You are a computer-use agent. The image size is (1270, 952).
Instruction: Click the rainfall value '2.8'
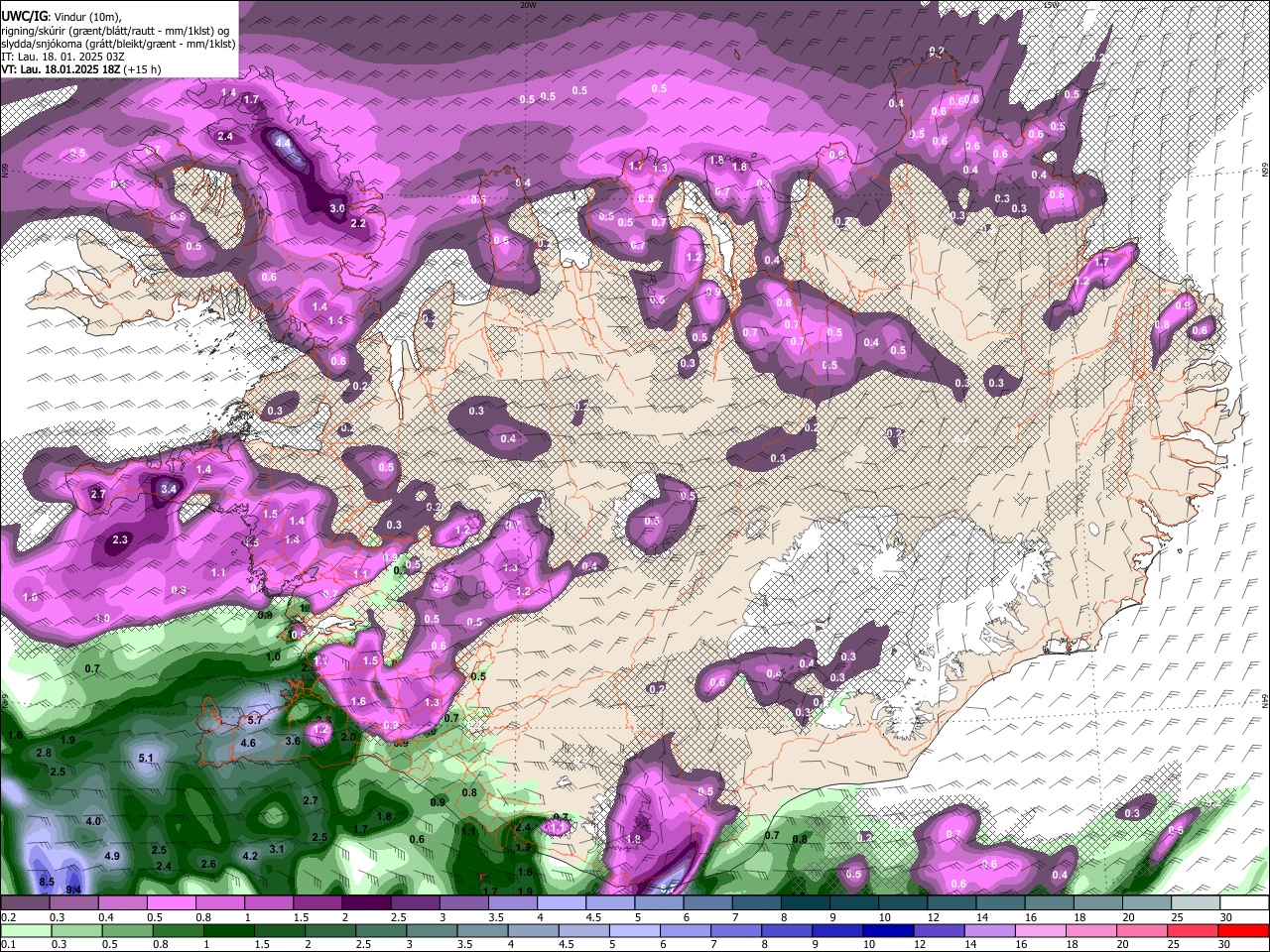[44, 754]
